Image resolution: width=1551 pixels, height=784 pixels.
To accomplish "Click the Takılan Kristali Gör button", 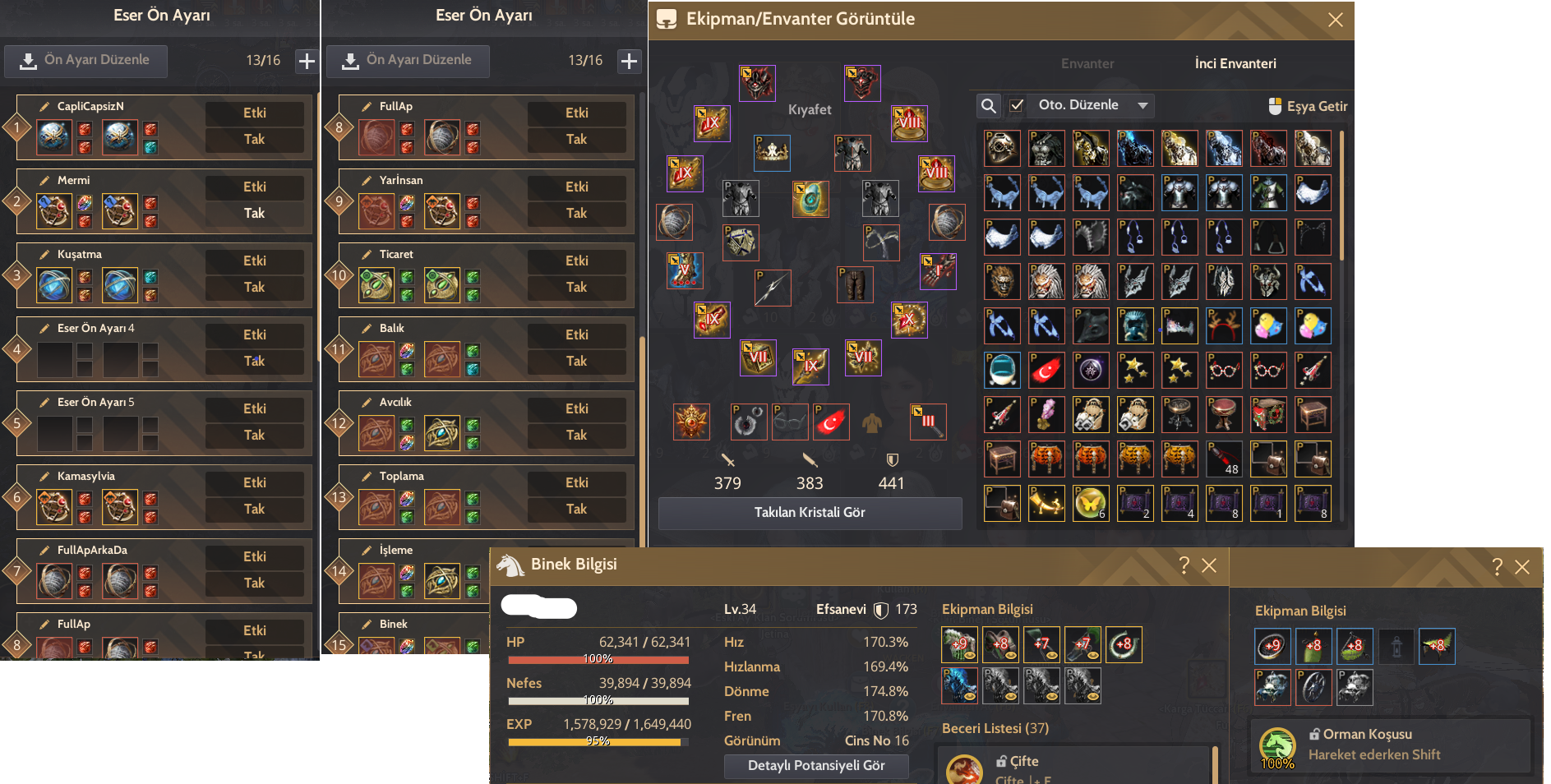I will coord(810,513).
